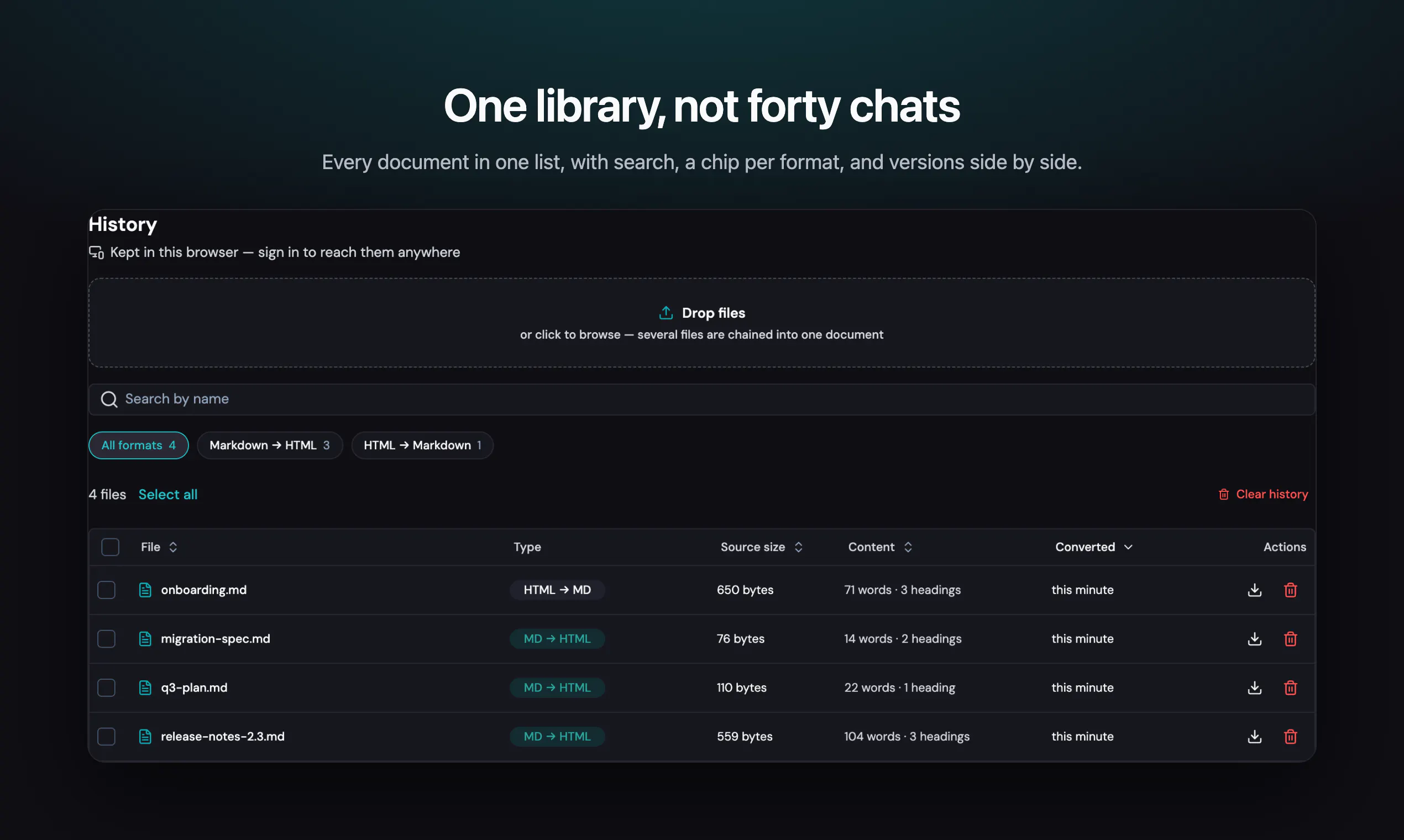Screen dimensions: 1404x840
Task: Delete the migration-spec.md entry
Action: tap(1290, 638)
